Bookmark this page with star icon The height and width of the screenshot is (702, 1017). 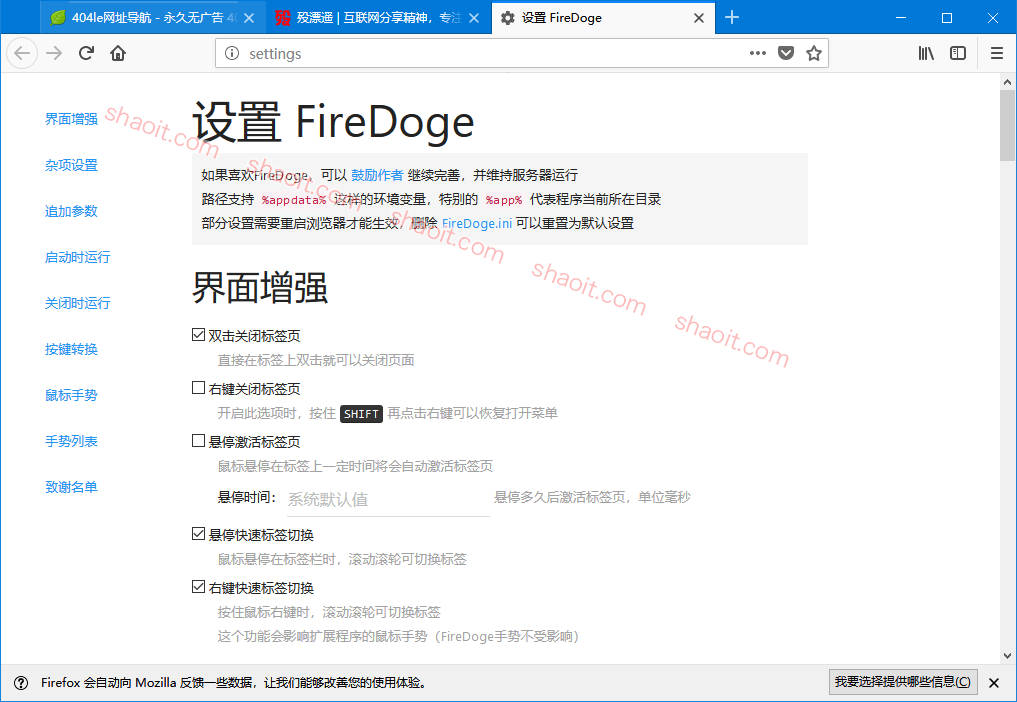pos(814,53)
